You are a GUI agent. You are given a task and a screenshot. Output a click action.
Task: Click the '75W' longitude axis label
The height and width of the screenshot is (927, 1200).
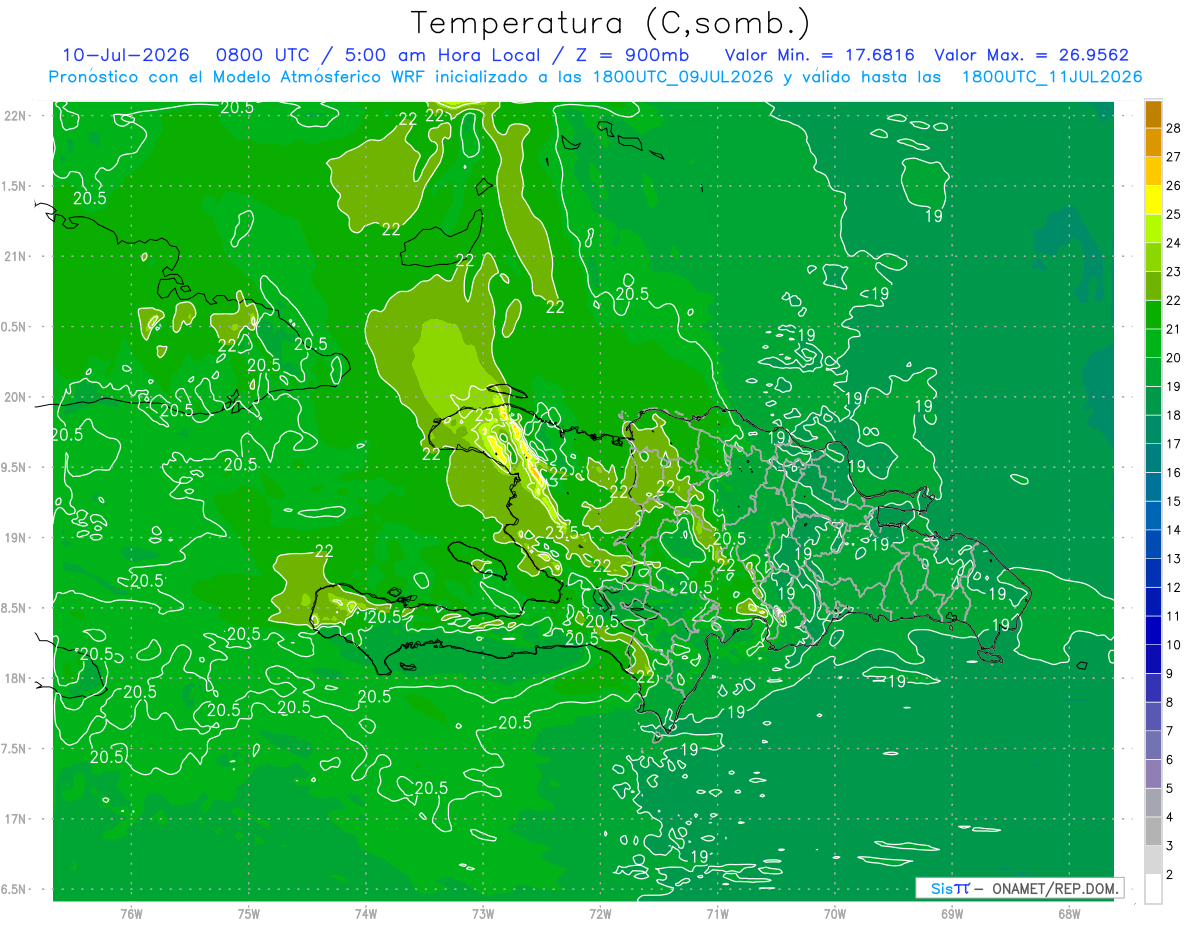point(249,913)
